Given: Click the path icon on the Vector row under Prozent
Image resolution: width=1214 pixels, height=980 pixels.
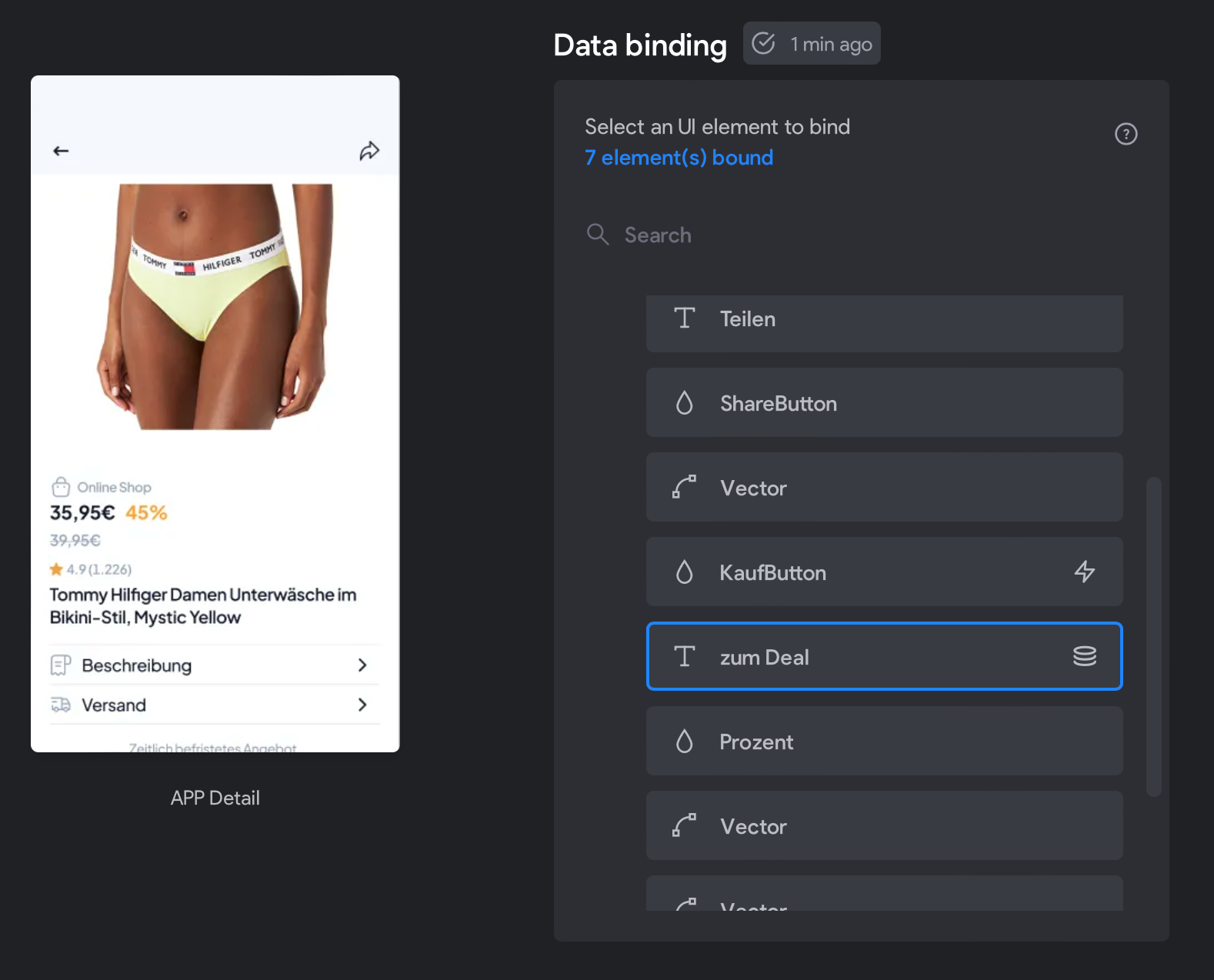Looking at the screenshot, I should coord(685,825).
